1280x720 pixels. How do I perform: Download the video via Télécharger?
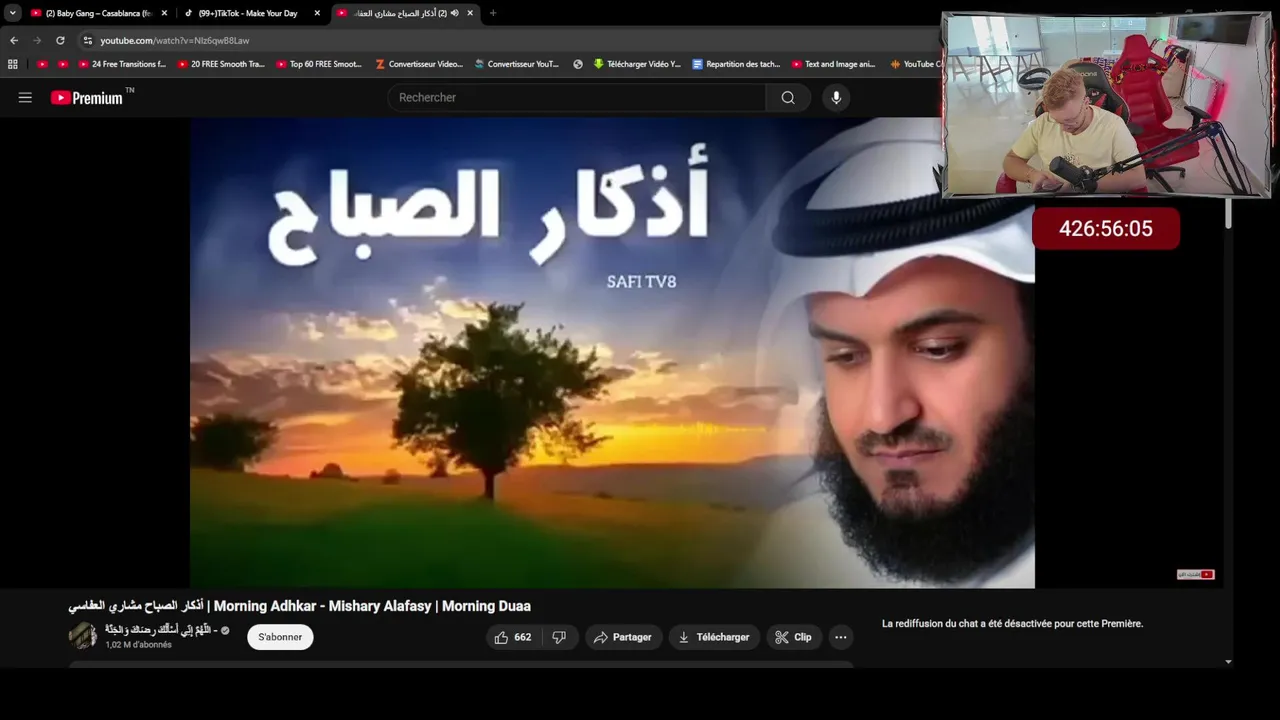coord(714,637)
